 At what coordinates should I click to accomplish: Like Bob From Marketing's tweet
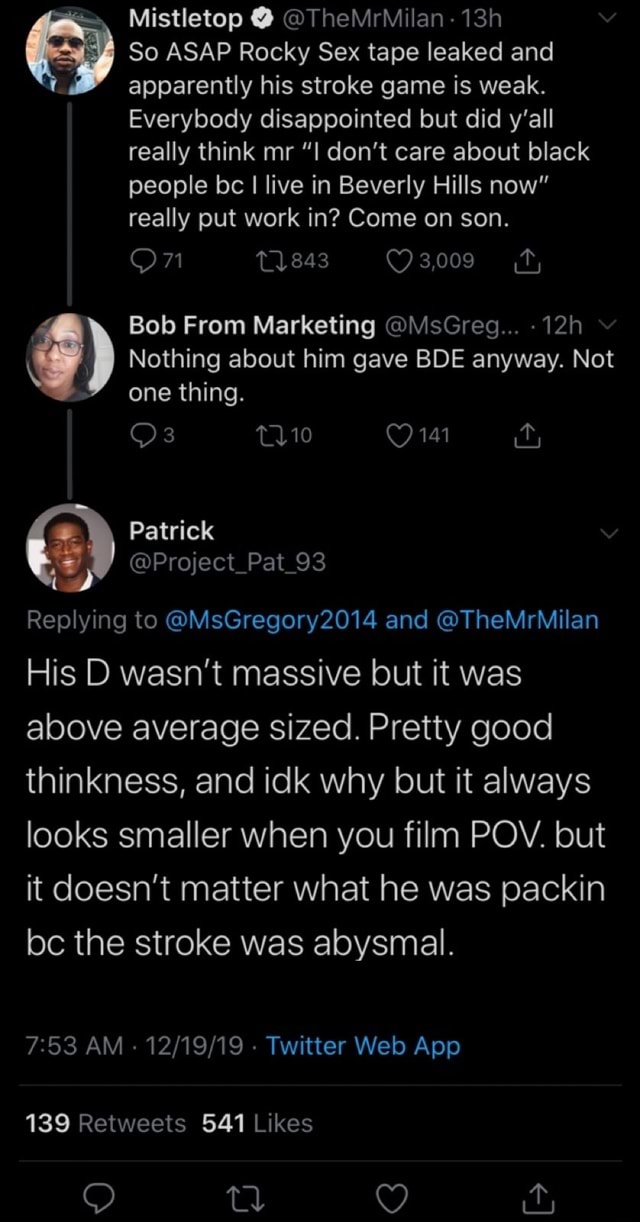click(x=402, y=434)
